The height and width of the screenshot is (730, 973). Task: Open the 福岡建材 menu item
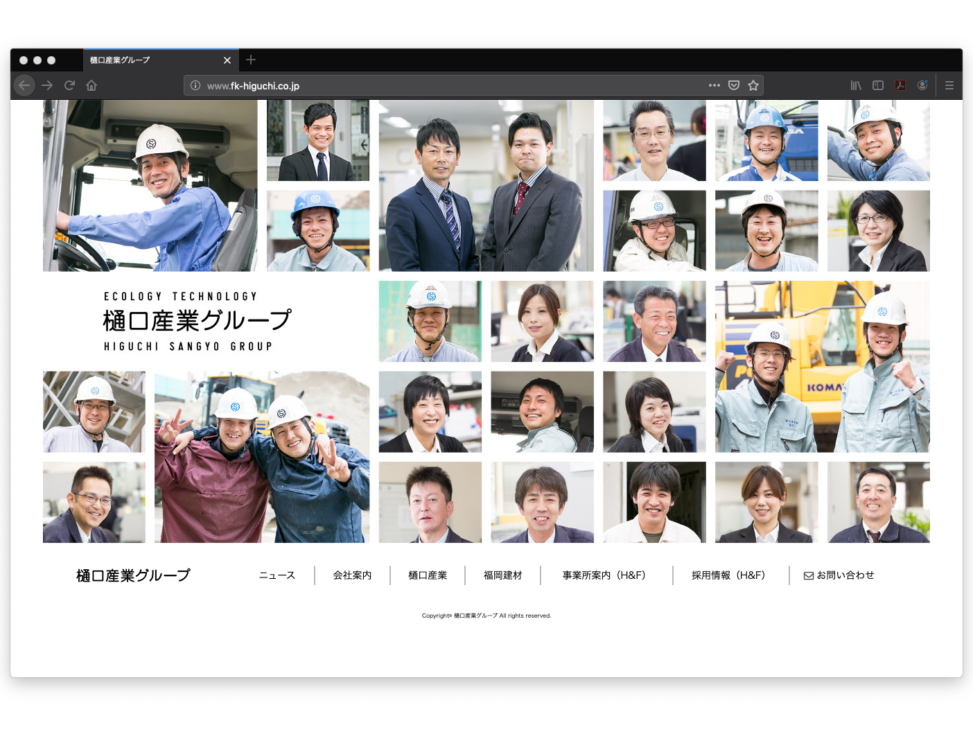click(502, 576)
